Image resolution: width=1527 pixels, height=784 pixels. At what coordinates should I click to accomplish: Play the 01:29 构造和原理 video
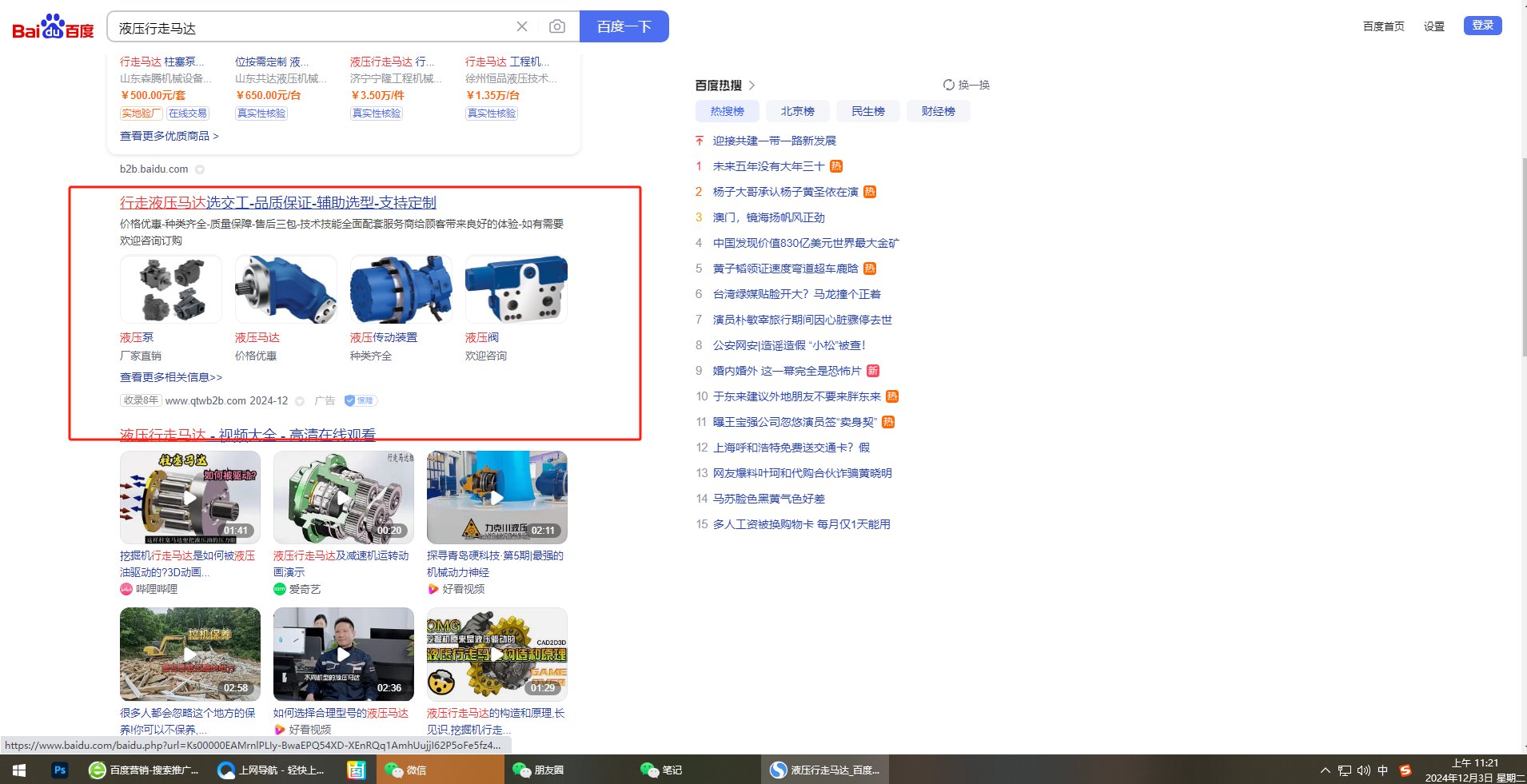[x=497, y=655]
